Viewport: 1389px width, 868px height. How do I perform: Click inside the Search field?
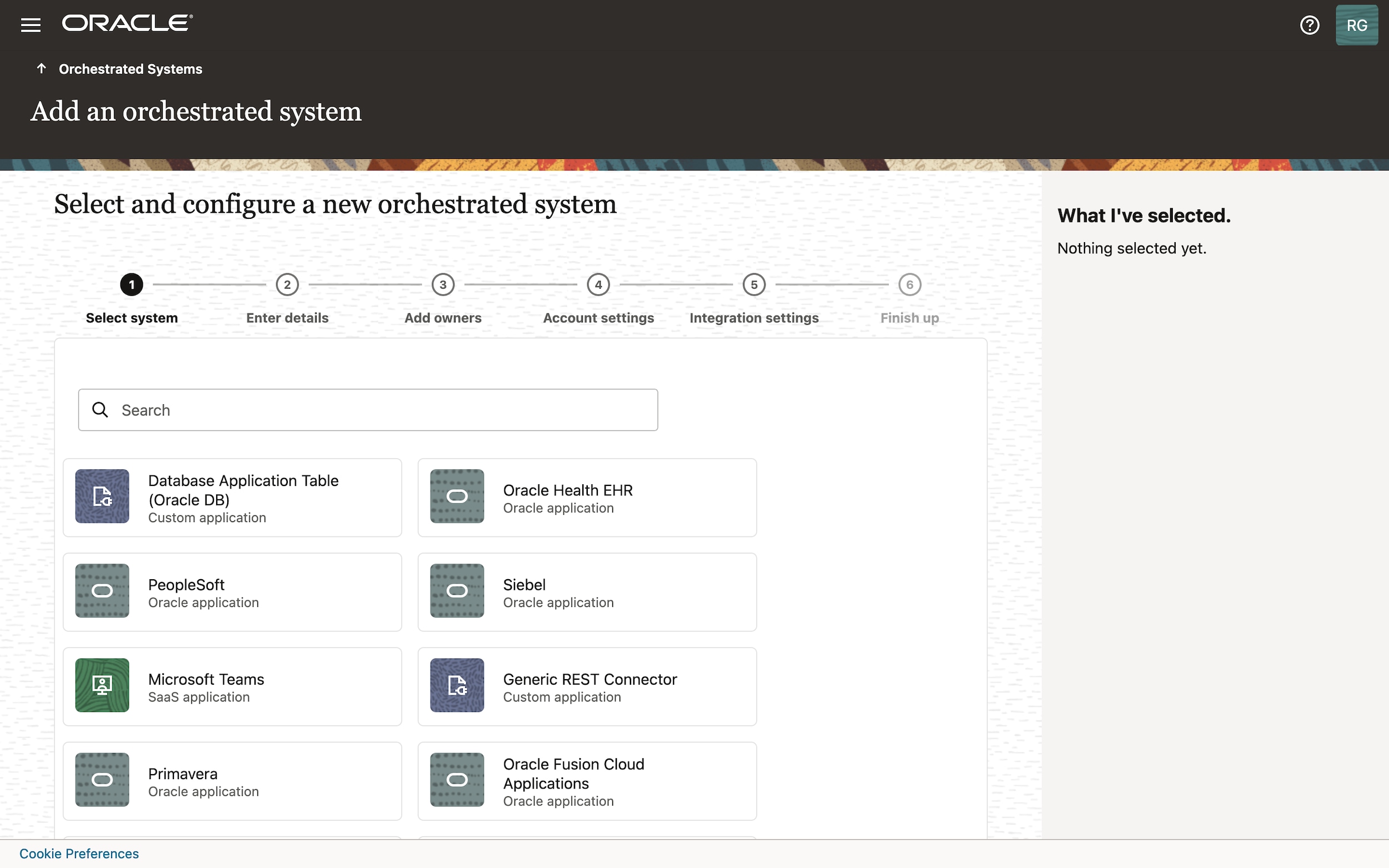[367, 409]
